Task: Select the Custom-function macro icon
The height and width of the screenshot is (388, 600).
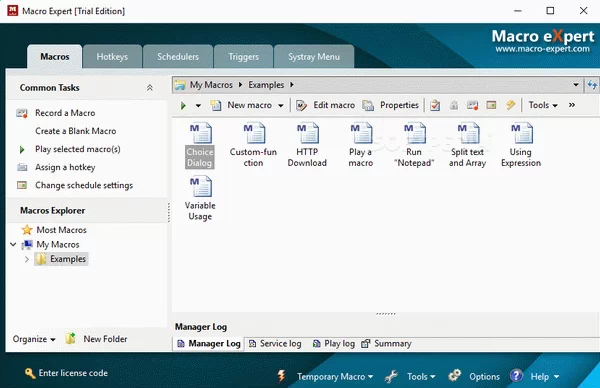Action: (x=253, y=145)
